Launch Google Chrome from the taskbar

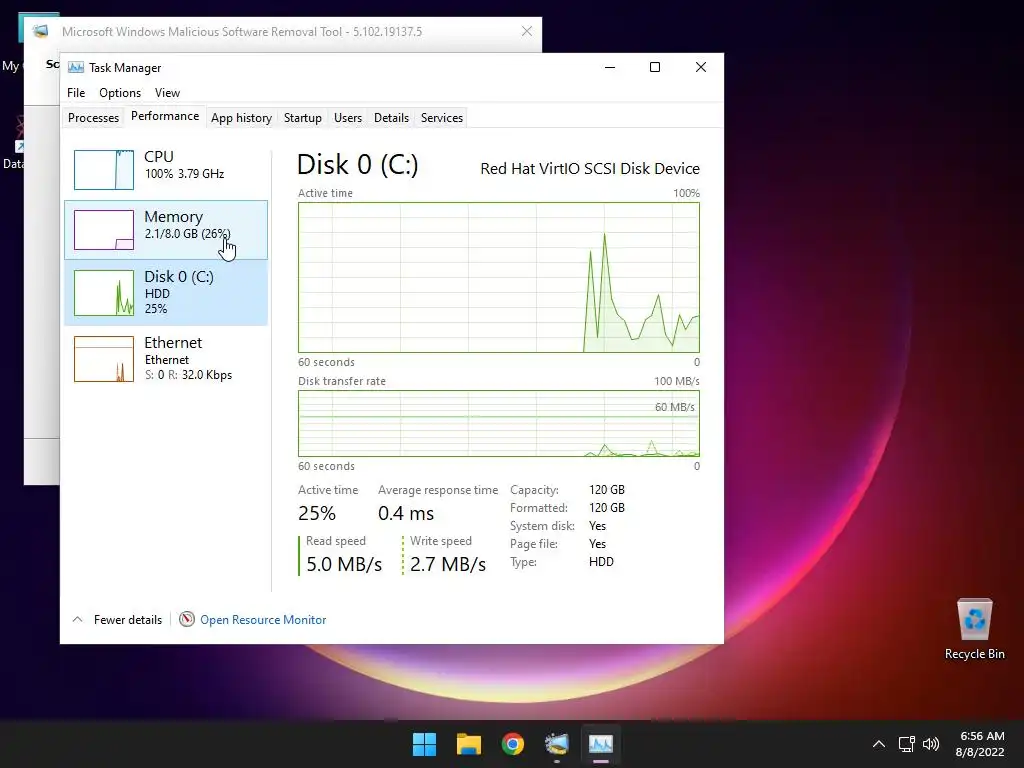[x=513, y=744]
